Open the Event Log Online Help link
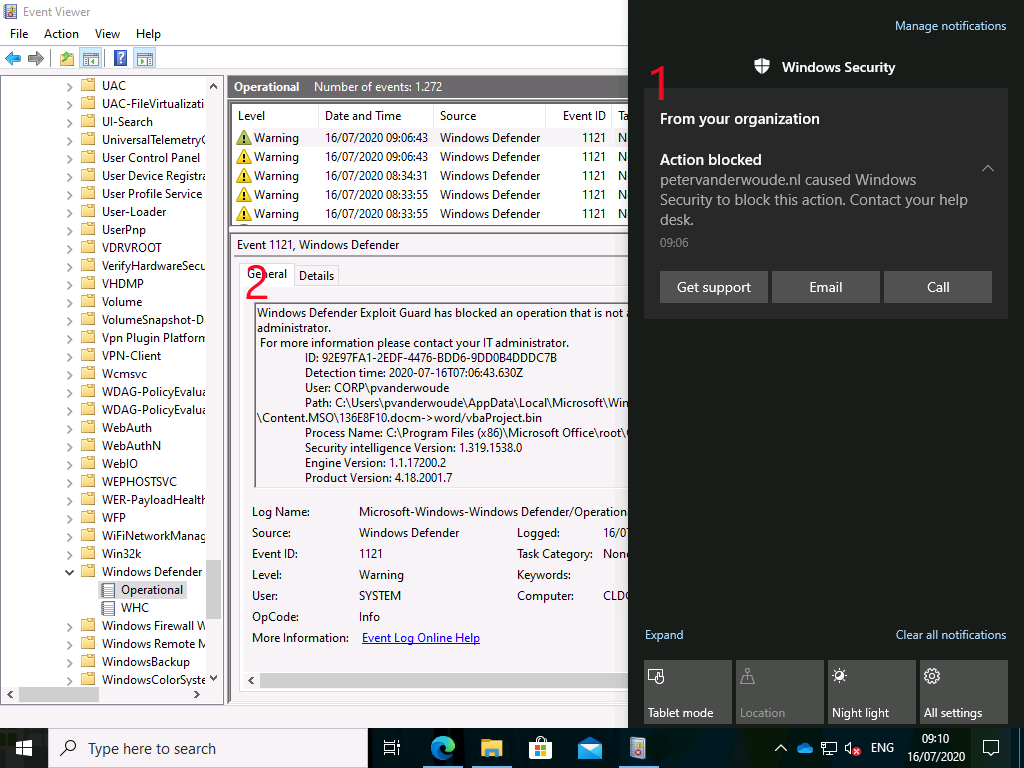Screen dimensions: 1024x768 [x=420, y=638]
